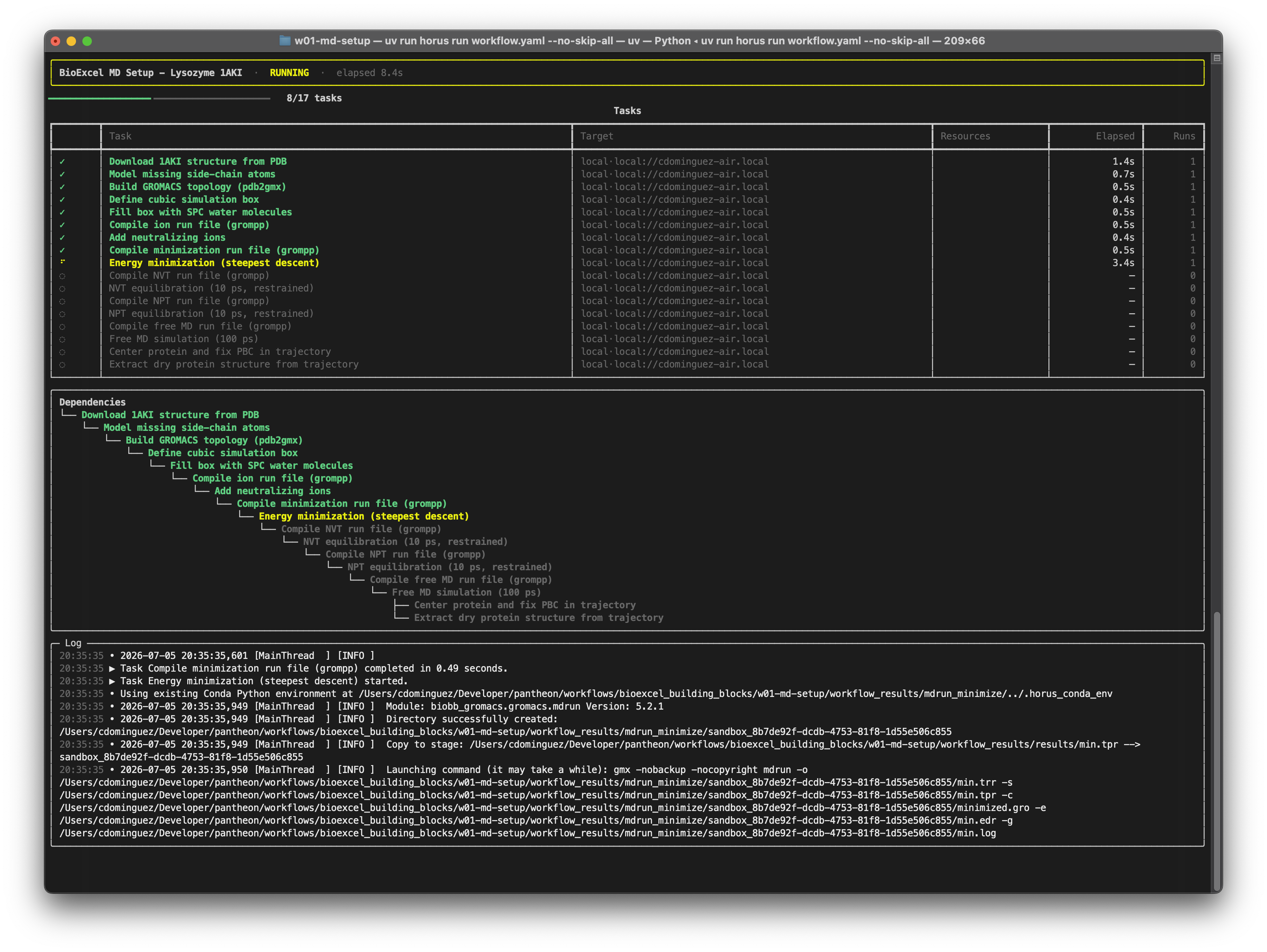Image resolution: width=1267 pixels, height=952 pixels.
Task: Select Download 1AKI structure node in Dependencies tree
Action: tap(170, 415)
